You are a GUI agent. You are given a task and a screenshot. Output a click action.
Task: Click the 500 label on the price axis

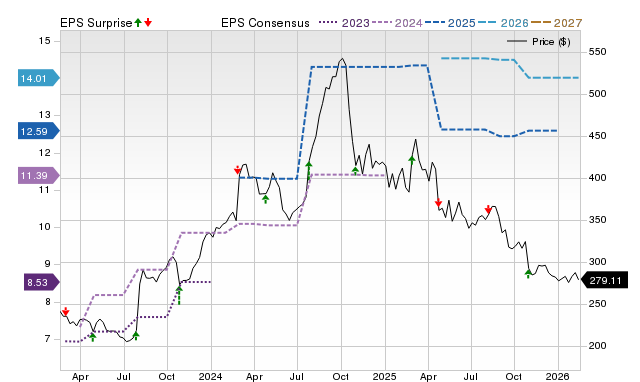coord(598,94)
